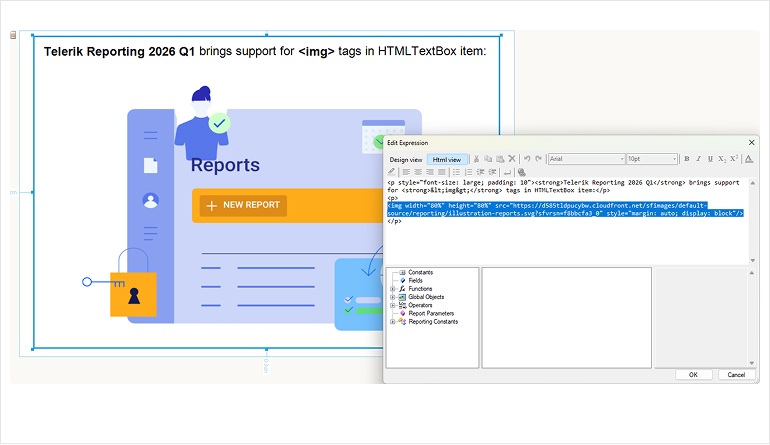Click the NEW REPORT button in illustration
Viewport: 770px width, 445px height.
pyautogui.click(x=244, y=205)
